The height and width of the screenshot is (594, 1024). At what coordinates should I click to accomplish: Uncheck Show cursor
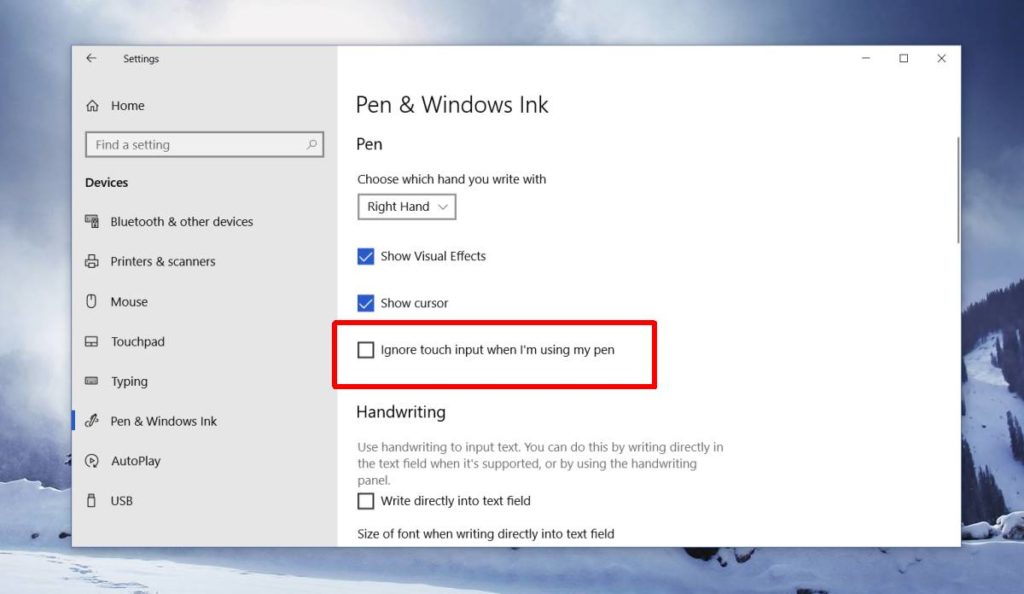click(x=366, y=303)
